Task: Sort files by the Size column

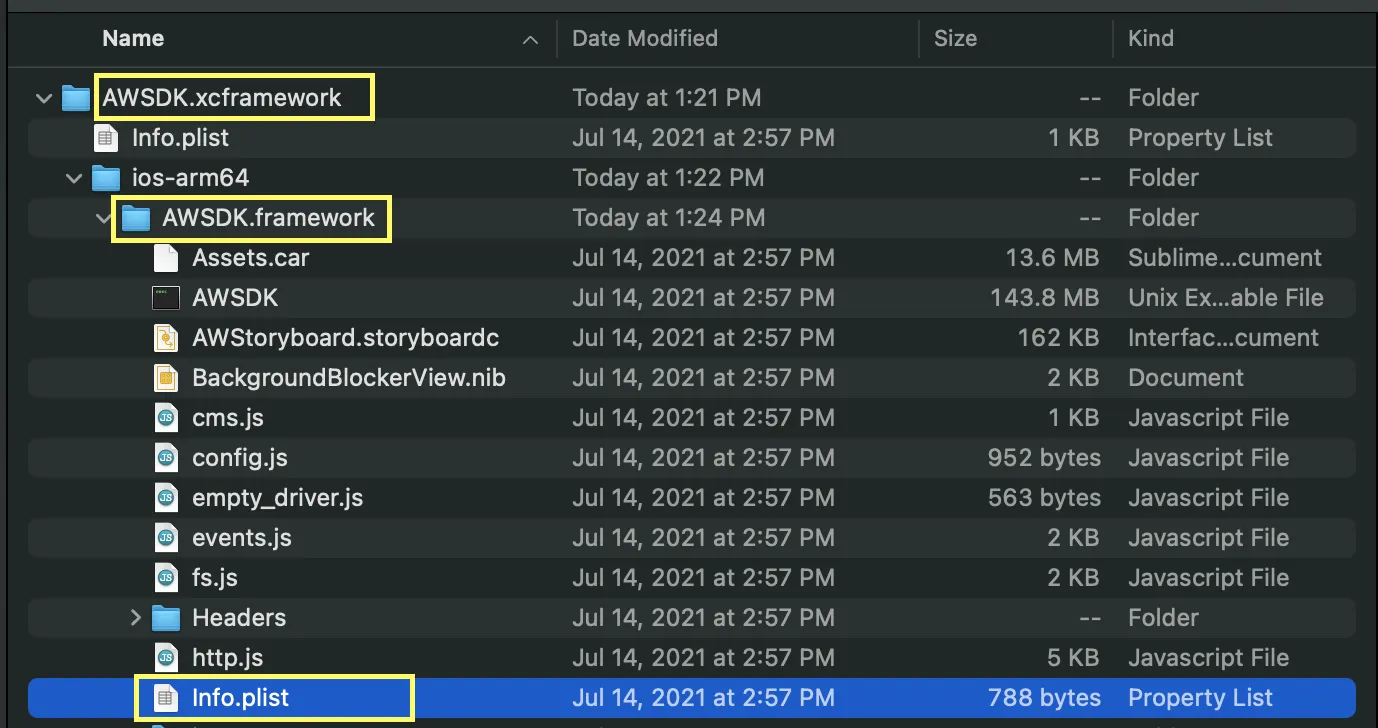Action: click(x=955, y=39)
